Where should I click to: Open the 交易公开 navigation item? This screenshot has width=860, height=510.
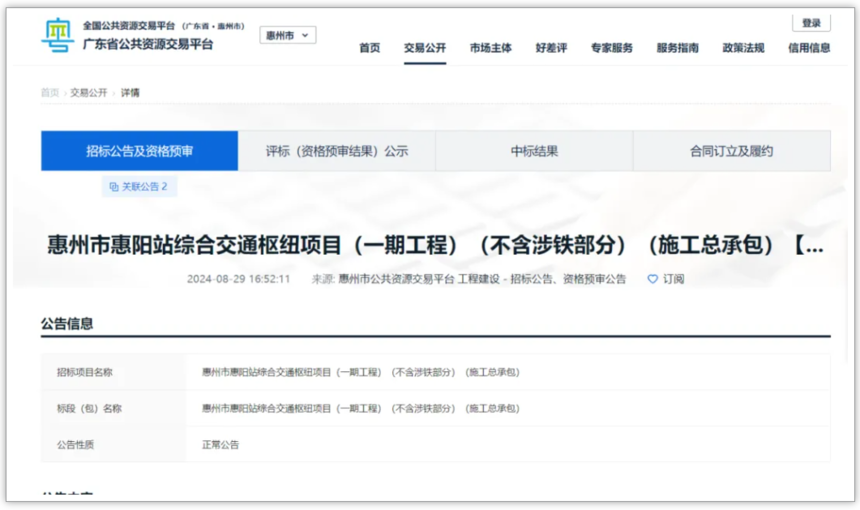(425, 48)
